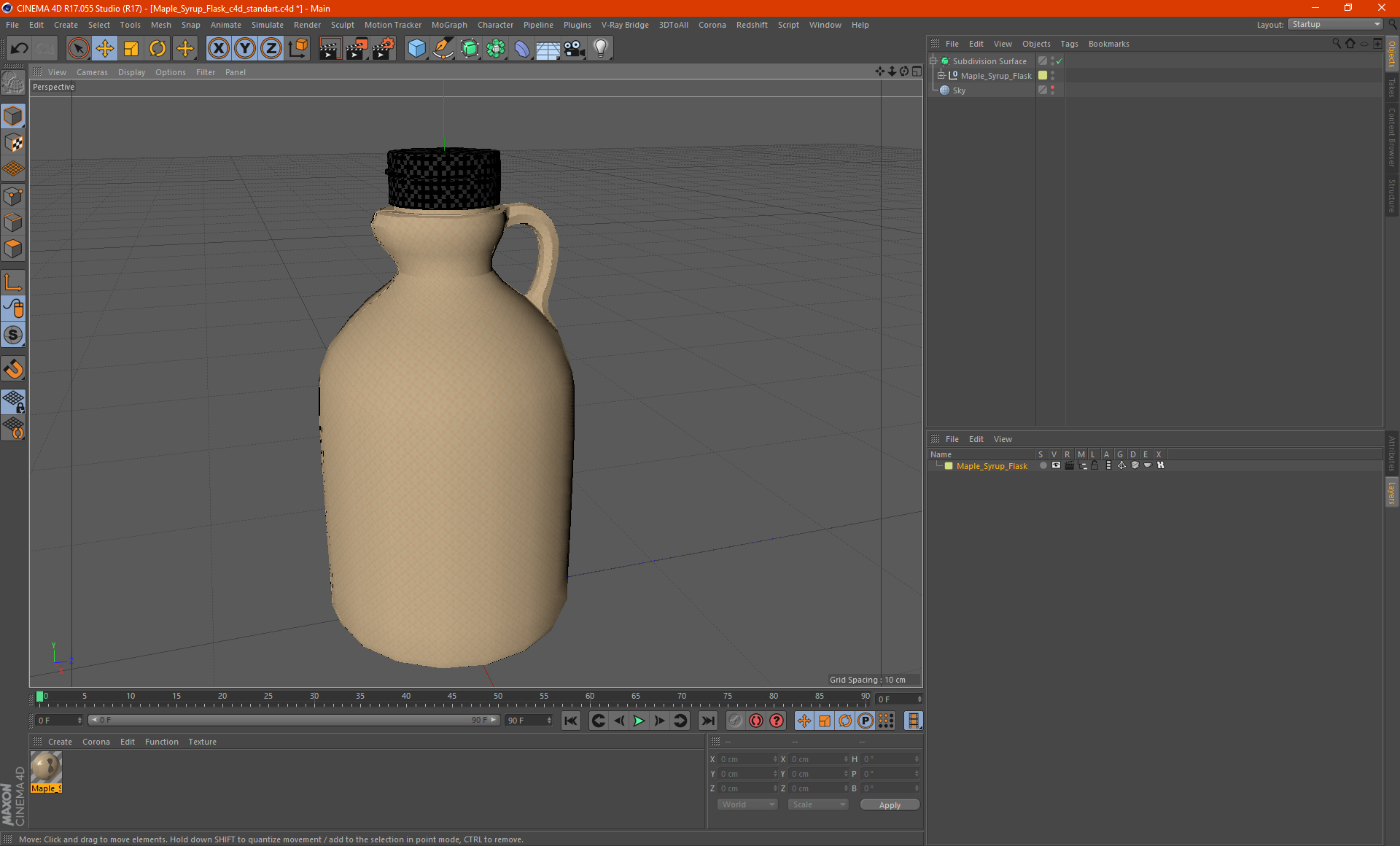Switch to Polygons mode
This screenshot has width=1400, height=846.
point(13,249)
